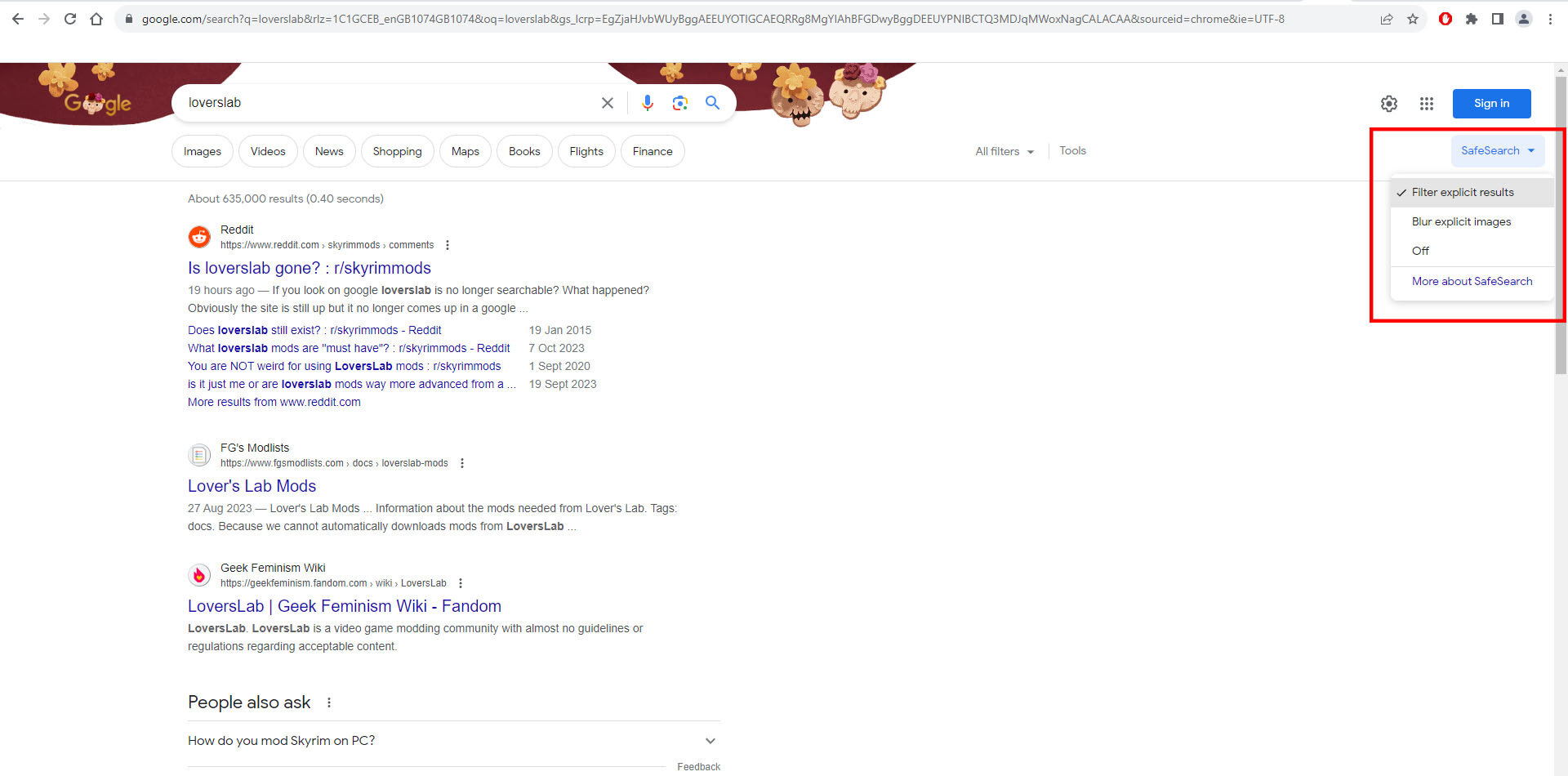Screen dimensions: 1568x776
Task: Switch to the News tab
Action: click(329, 151)
